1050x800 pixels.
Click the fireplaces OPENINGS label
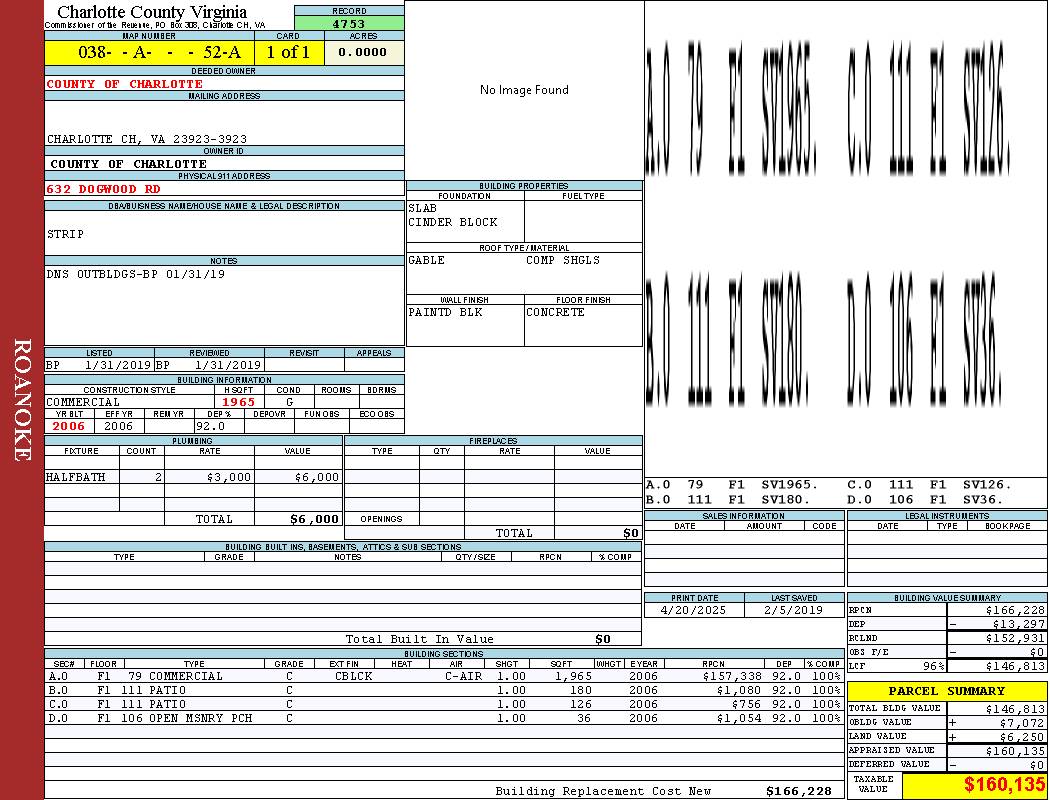(x=381, y=519)
